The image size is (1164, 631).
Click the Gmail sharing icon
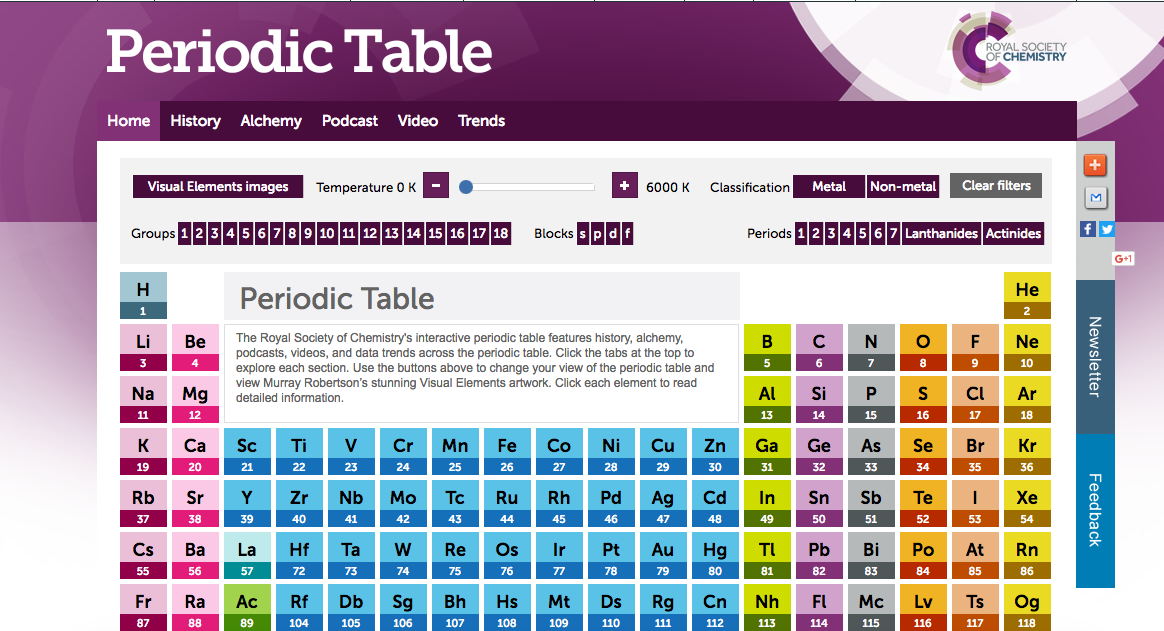(x=1094, y=197)
